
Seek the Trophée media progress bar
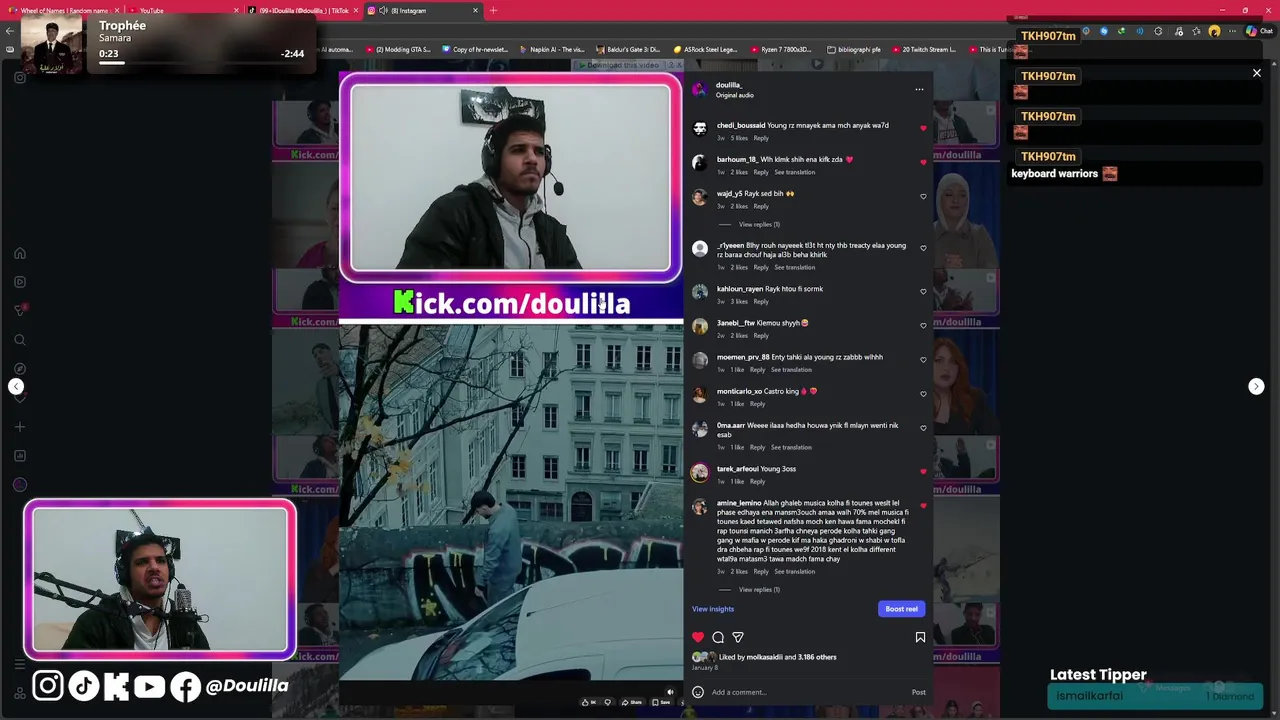pos(200,63)
